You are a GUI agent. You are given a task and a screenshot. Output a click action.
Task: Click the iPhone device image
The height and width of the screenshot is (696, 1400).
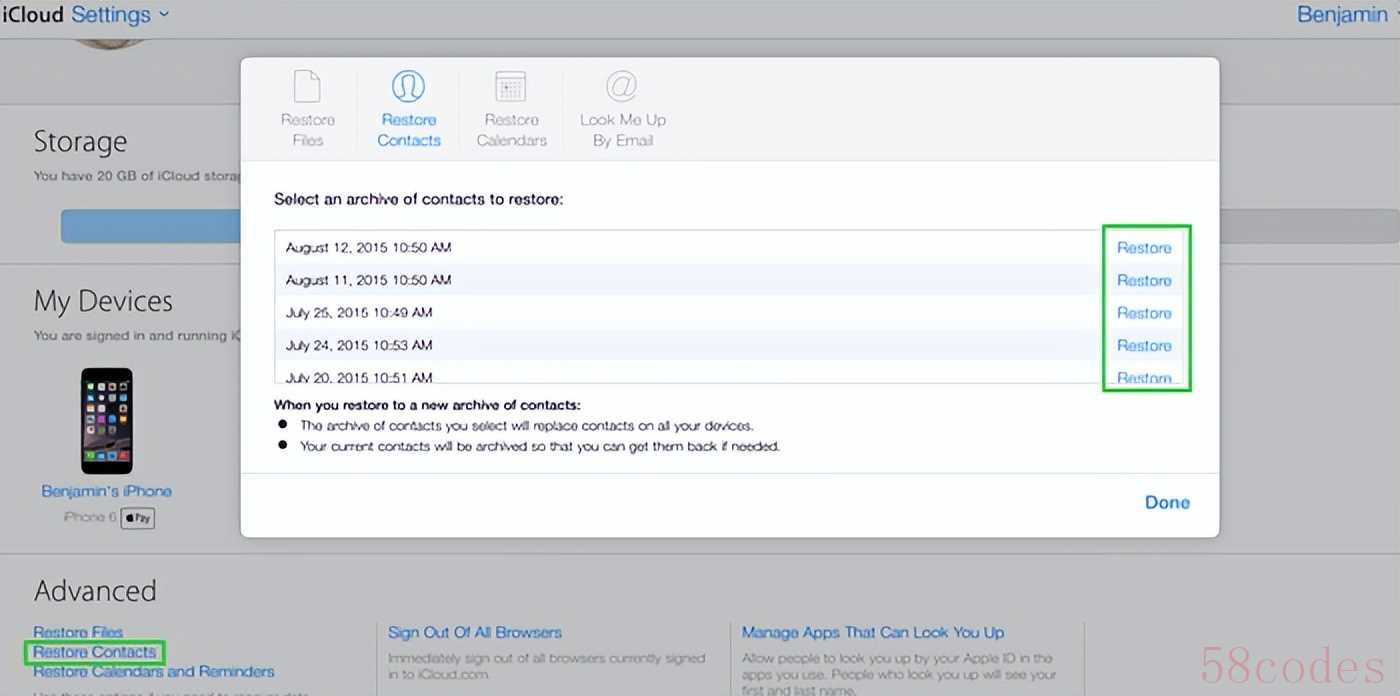click(x=107, y=421)
